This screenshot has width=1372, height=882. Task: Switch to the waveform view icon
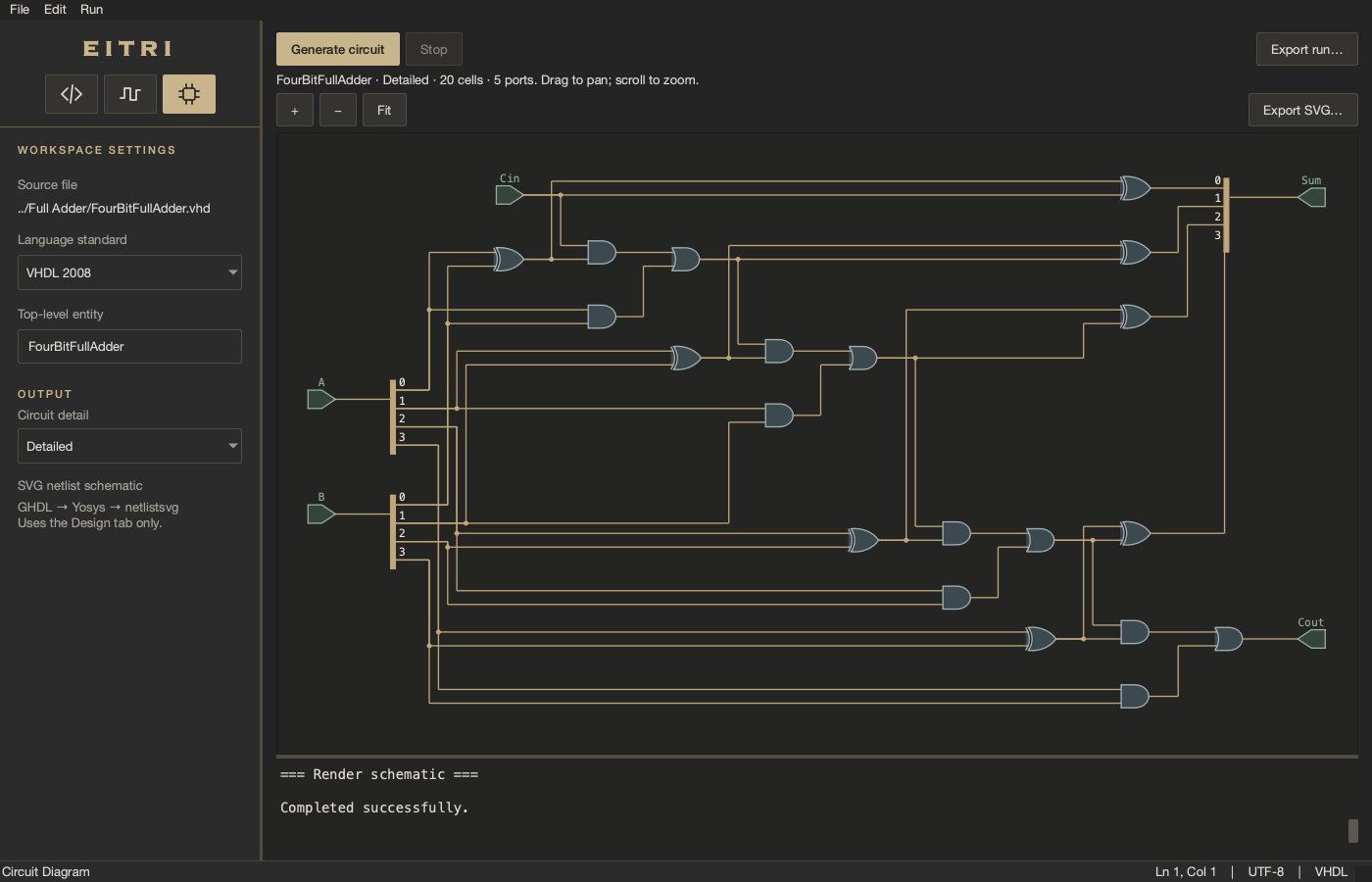130,94
